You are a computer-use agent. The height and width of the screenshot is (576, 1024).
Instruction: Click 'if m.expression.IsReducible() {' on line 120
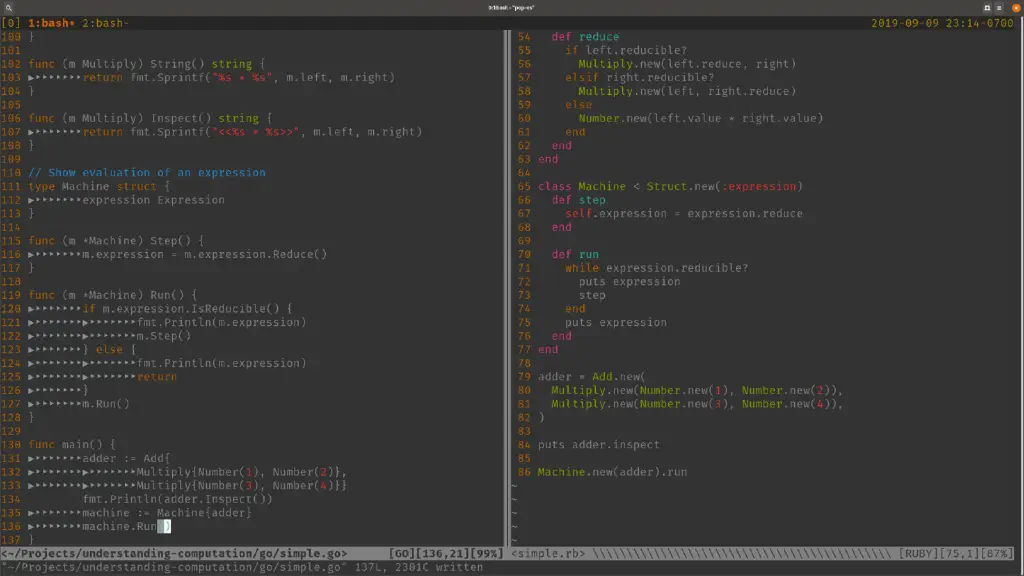tap(187, 309)
